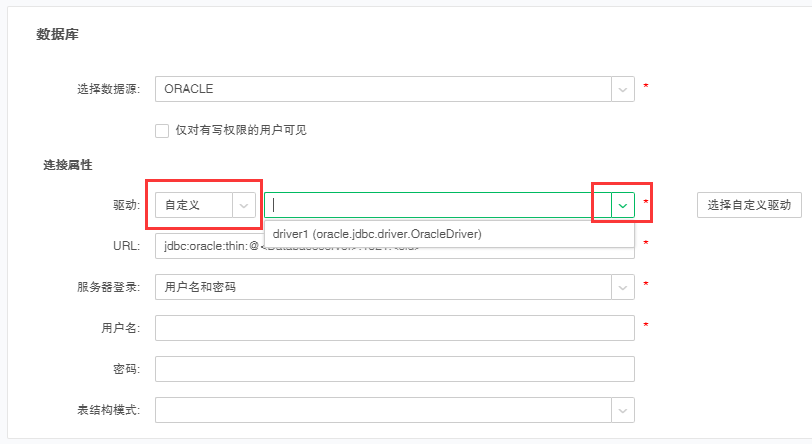The image size is (812, 444).
Task: Click the ORACLE data source text box
Action: pyautogui.click(x=383, y=89)
